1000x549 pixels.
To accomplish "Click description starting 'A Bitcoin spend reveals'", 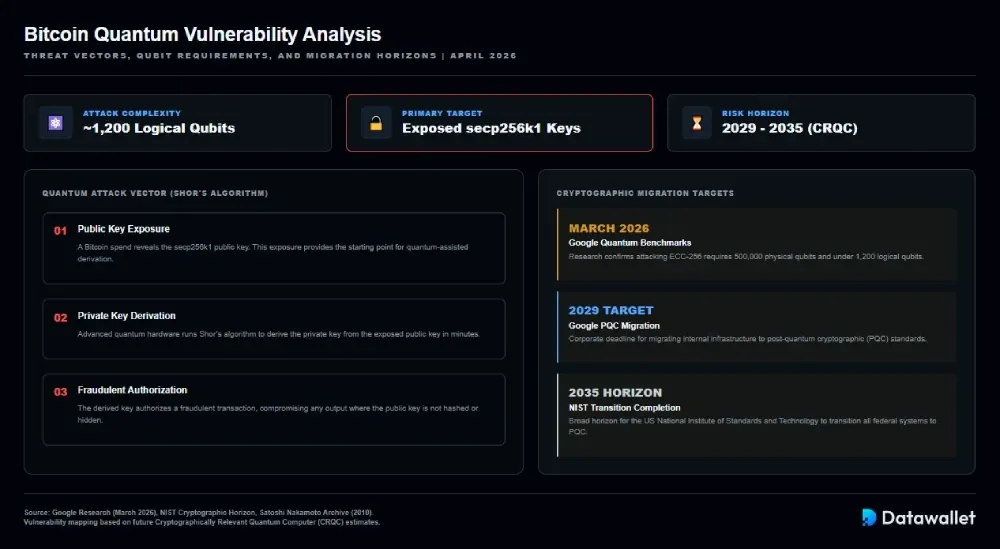I will click(x=273, y=253).
